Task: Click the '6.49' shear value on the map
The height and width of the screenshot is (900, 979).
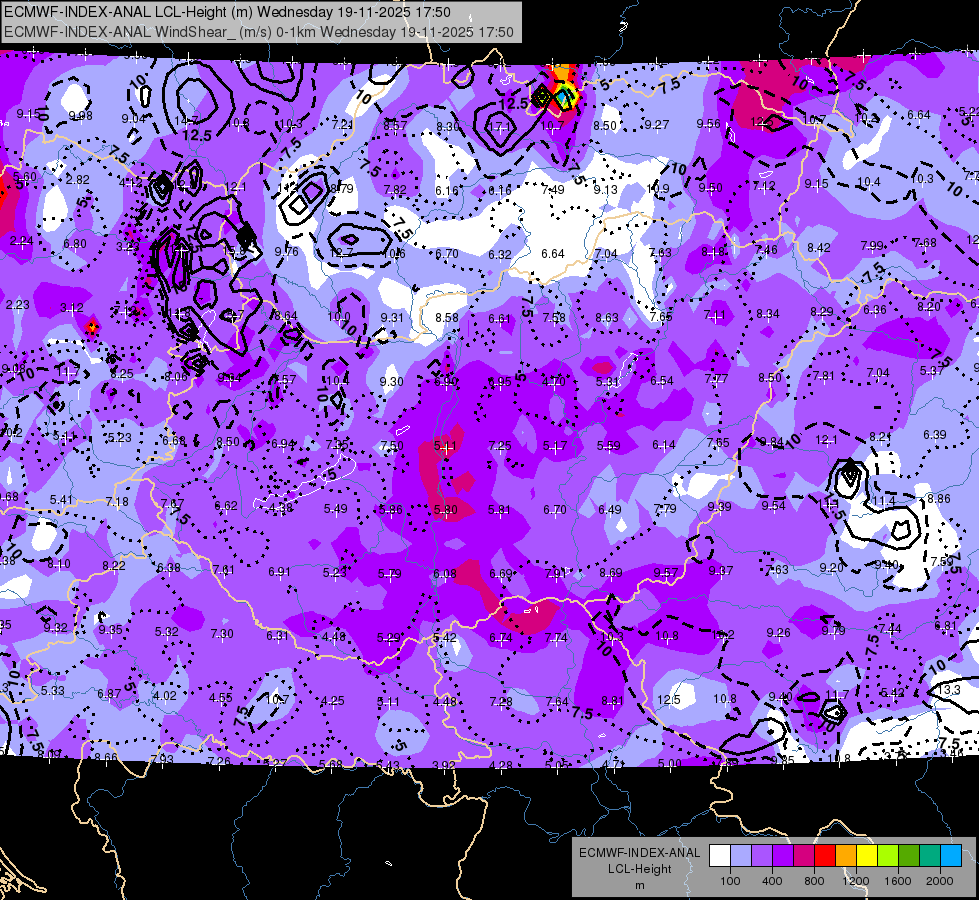Action: point(609,510)
